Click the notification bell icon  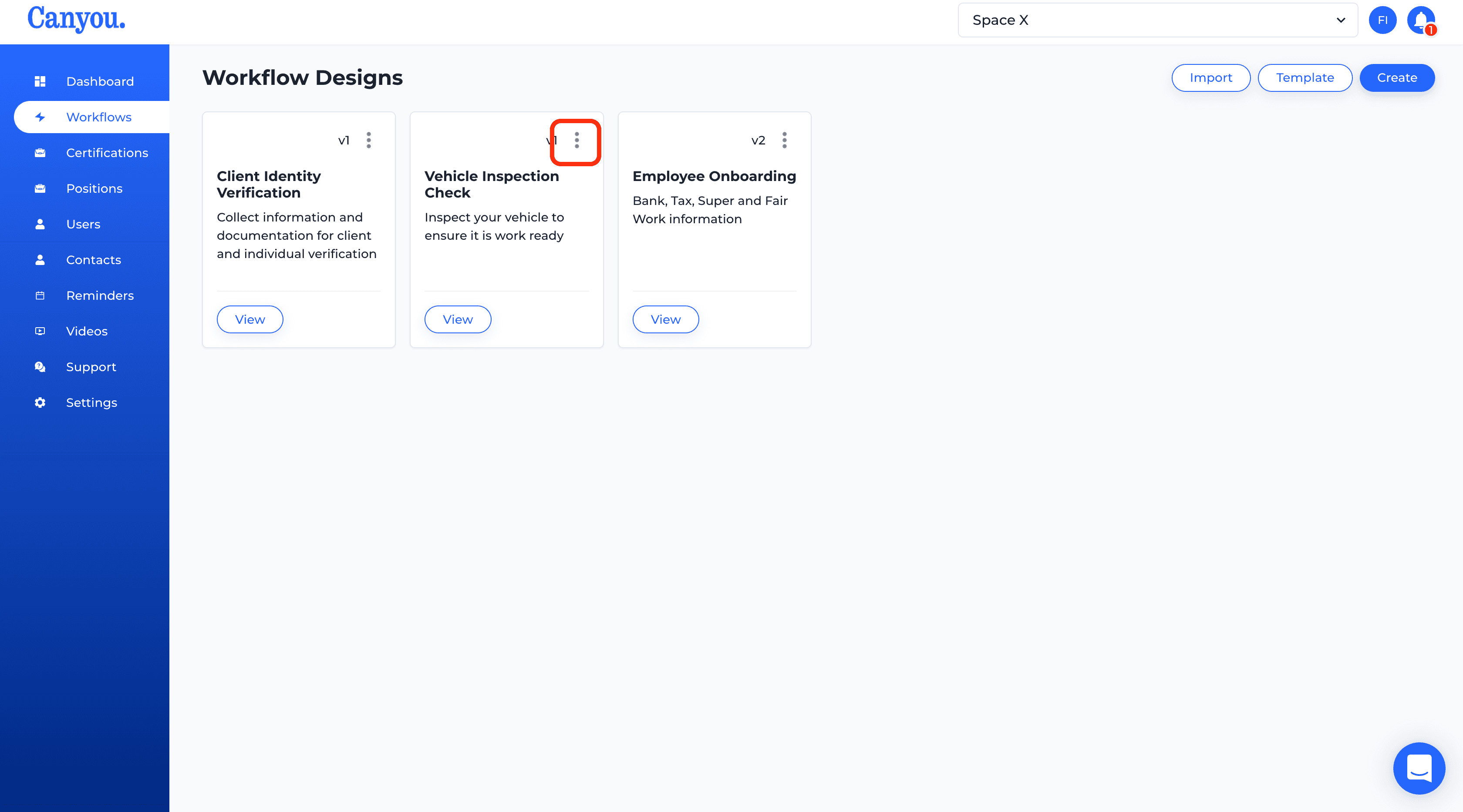click(x=1421, y=20)
